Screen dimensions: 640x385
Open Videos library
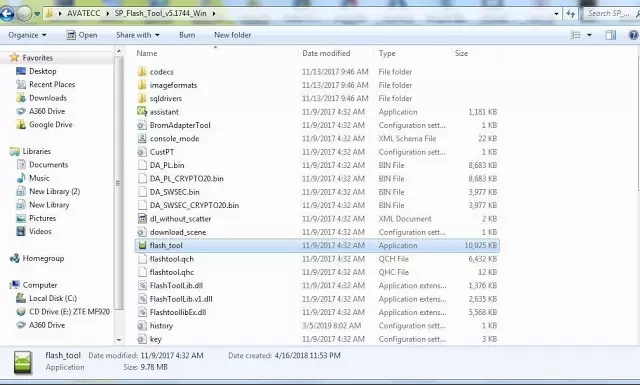[40, 231]
